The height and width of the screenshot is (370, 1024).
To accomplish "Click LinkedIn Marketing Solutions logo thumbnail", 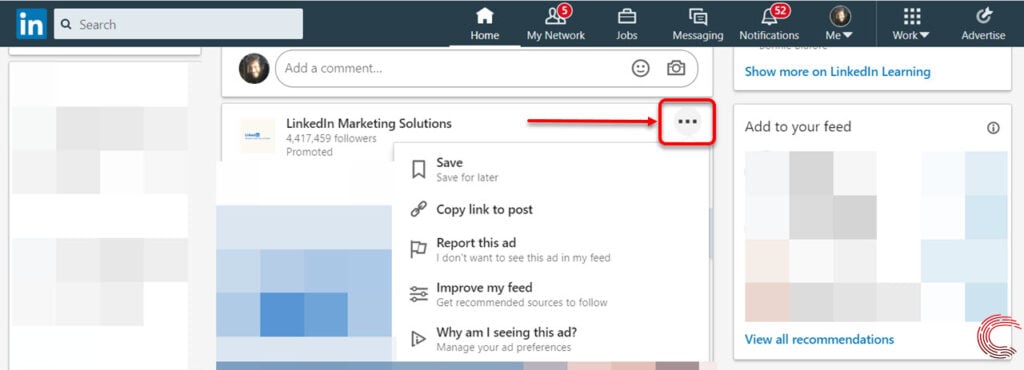I will coord(257,136).
